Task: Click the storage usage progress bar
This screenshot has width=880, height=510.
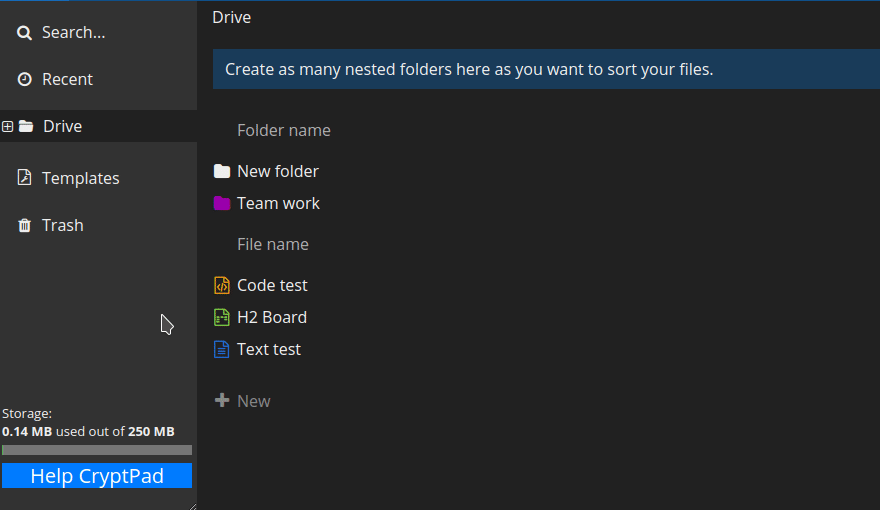Action: [x=97, y=450]
